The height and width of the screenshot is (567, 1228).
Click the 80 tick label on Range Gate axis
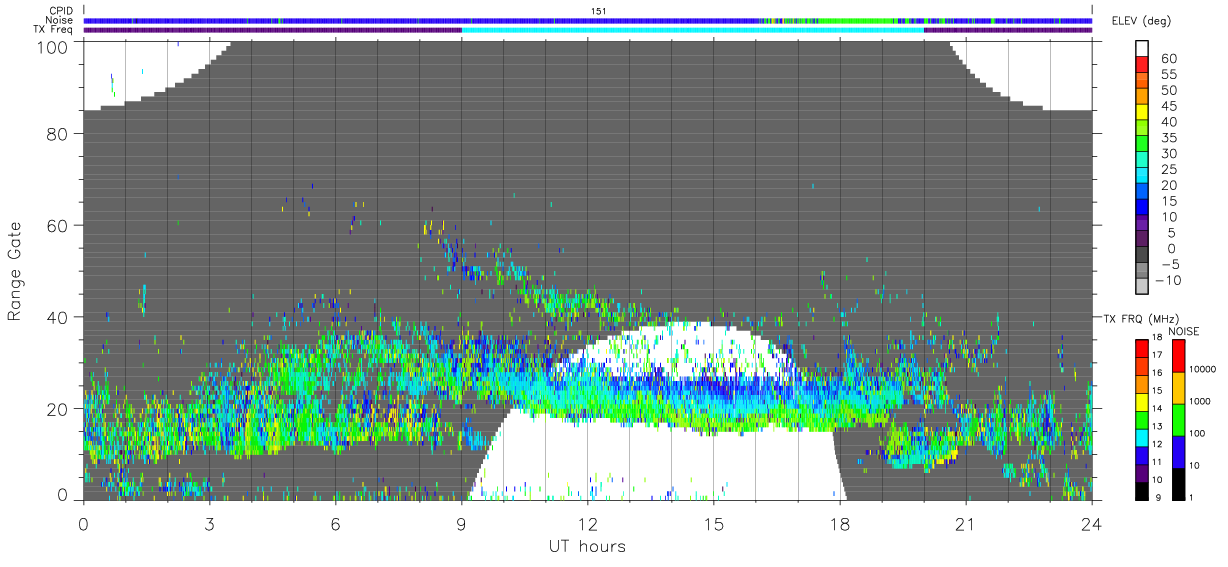pos(56,133)
